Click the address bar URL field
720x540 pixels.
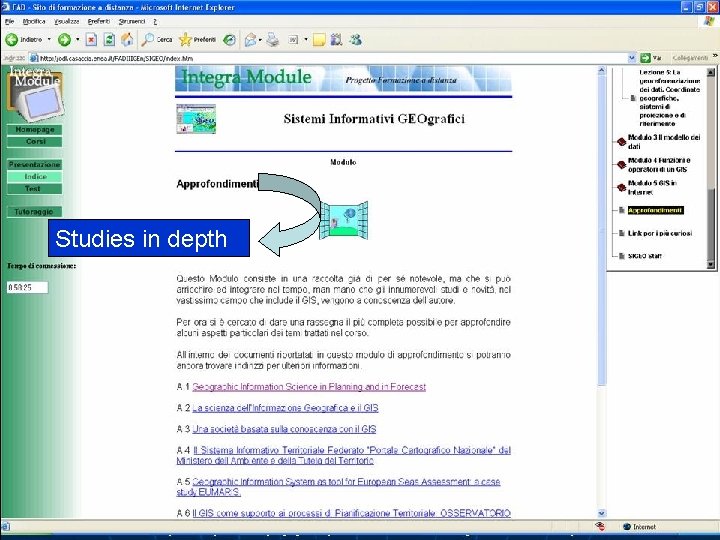pyautogui.click(x=328, y=58)
